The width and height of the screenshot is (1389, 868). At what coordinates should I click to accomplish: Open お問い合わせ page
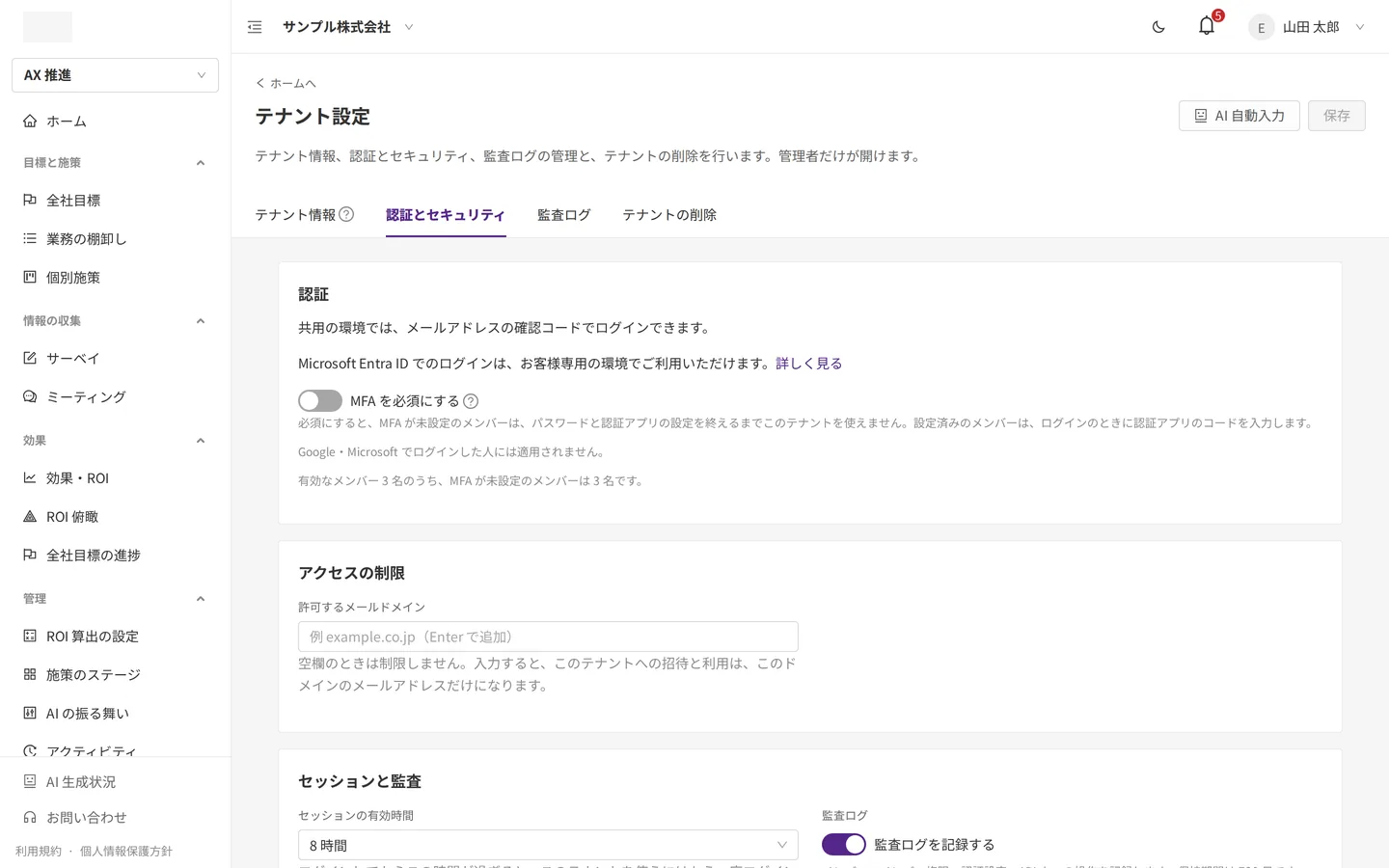[x=115, y=818]
